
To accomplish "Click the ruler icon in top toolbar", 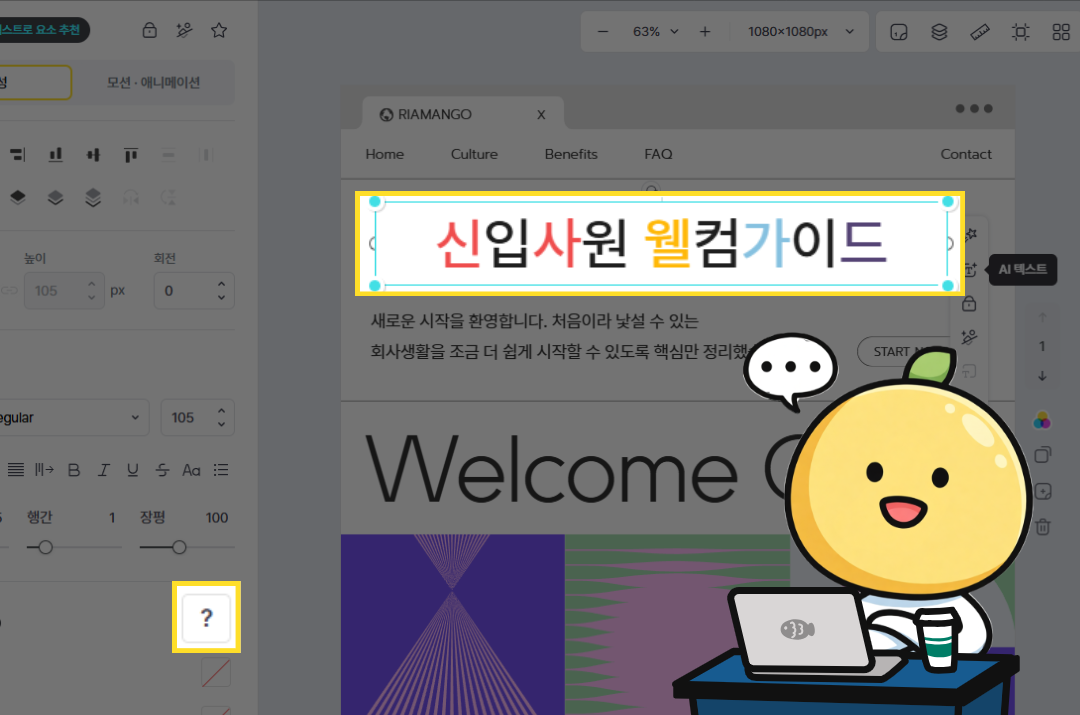I will (x=979, y=32).
